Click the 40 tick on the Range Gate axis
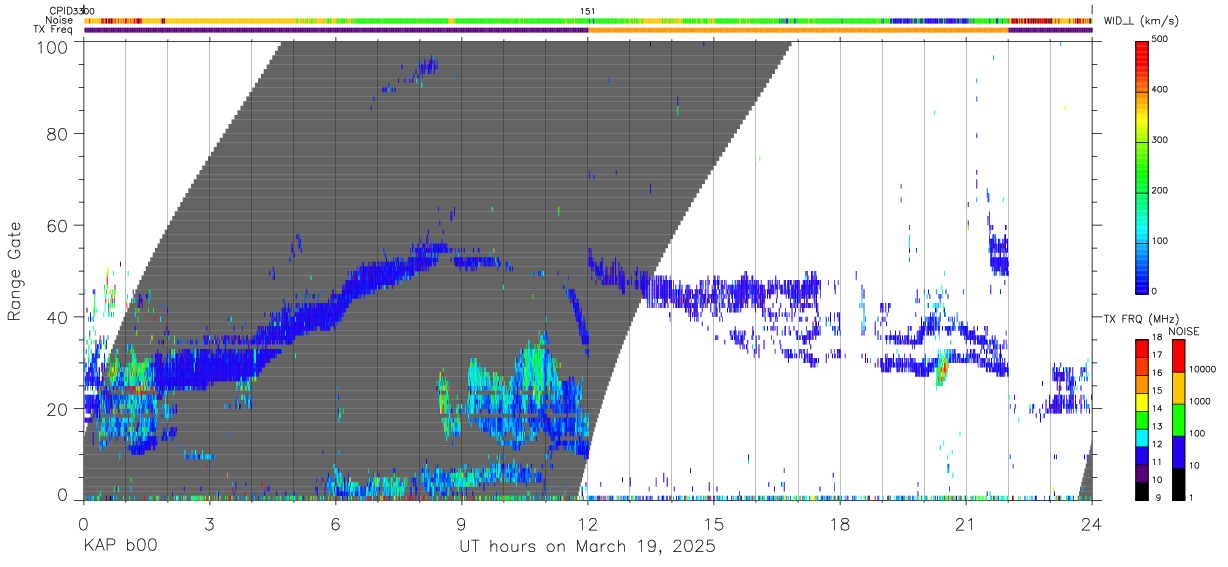 coord(58,317)
